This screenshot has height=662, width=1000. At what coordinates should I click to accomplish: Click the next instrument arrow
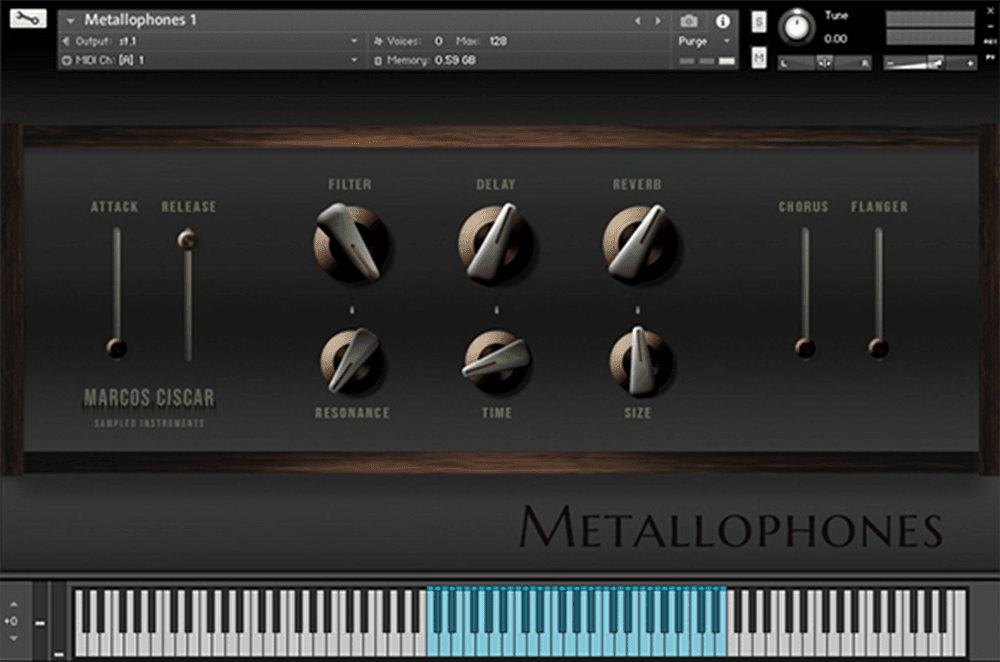click(x=657, y=19)
